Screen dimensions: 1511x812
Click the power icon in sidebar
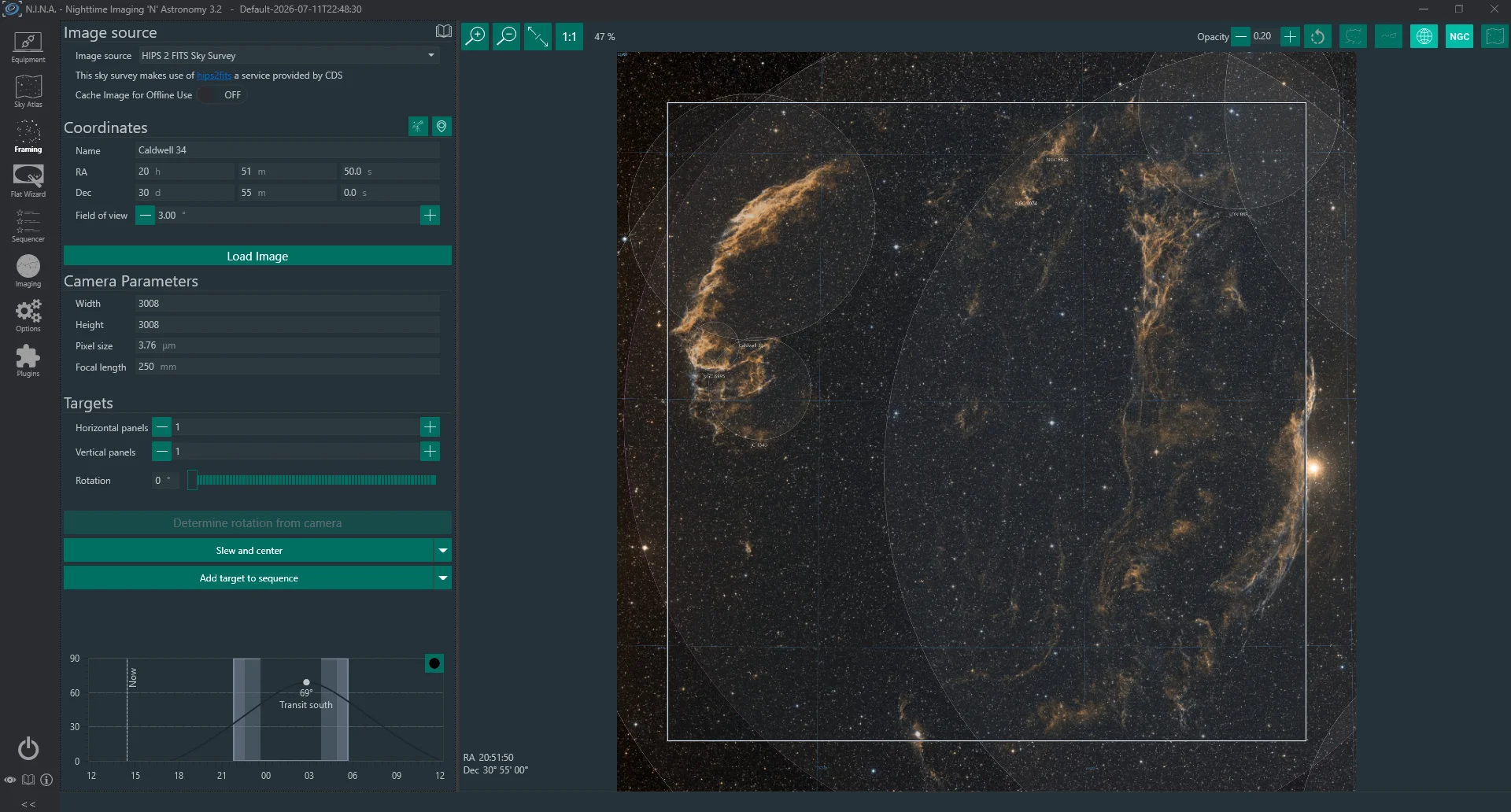pos(28,748)
